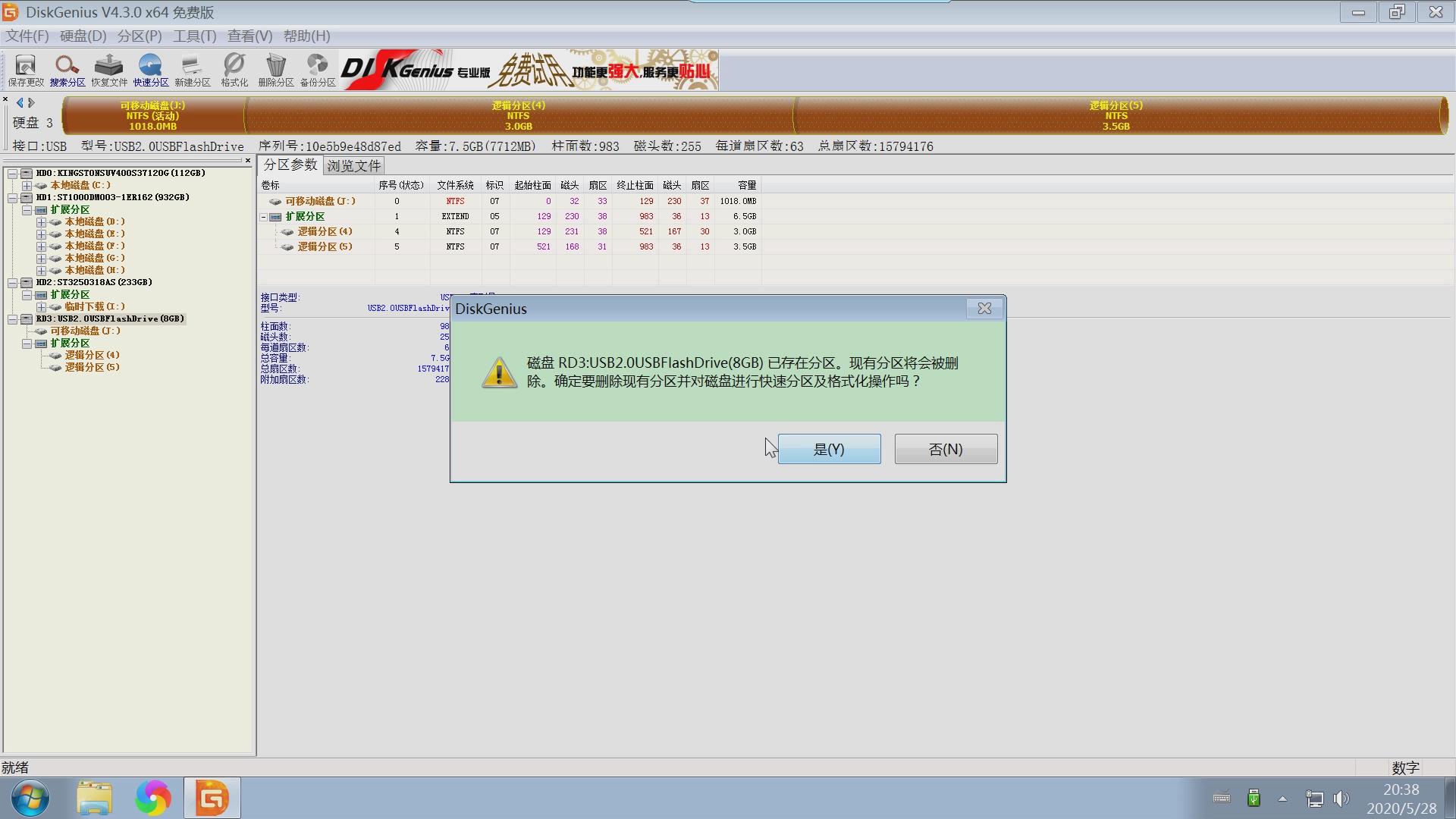Cancel the operation with 否(N)
The width and height of the screenshot is (1456, 819).
click(946, 449)
